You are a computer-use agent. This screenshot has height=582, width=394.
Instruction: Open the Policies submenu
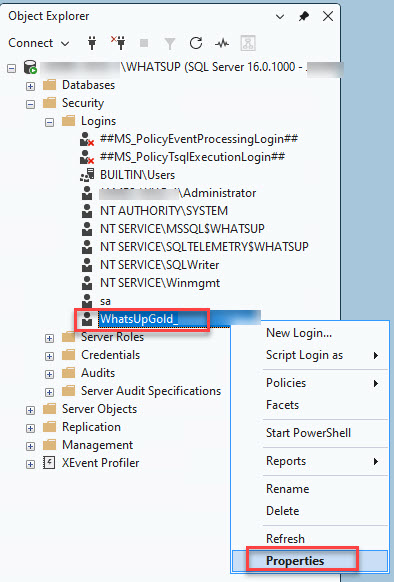pyautogui.click(x=310, y=383)
